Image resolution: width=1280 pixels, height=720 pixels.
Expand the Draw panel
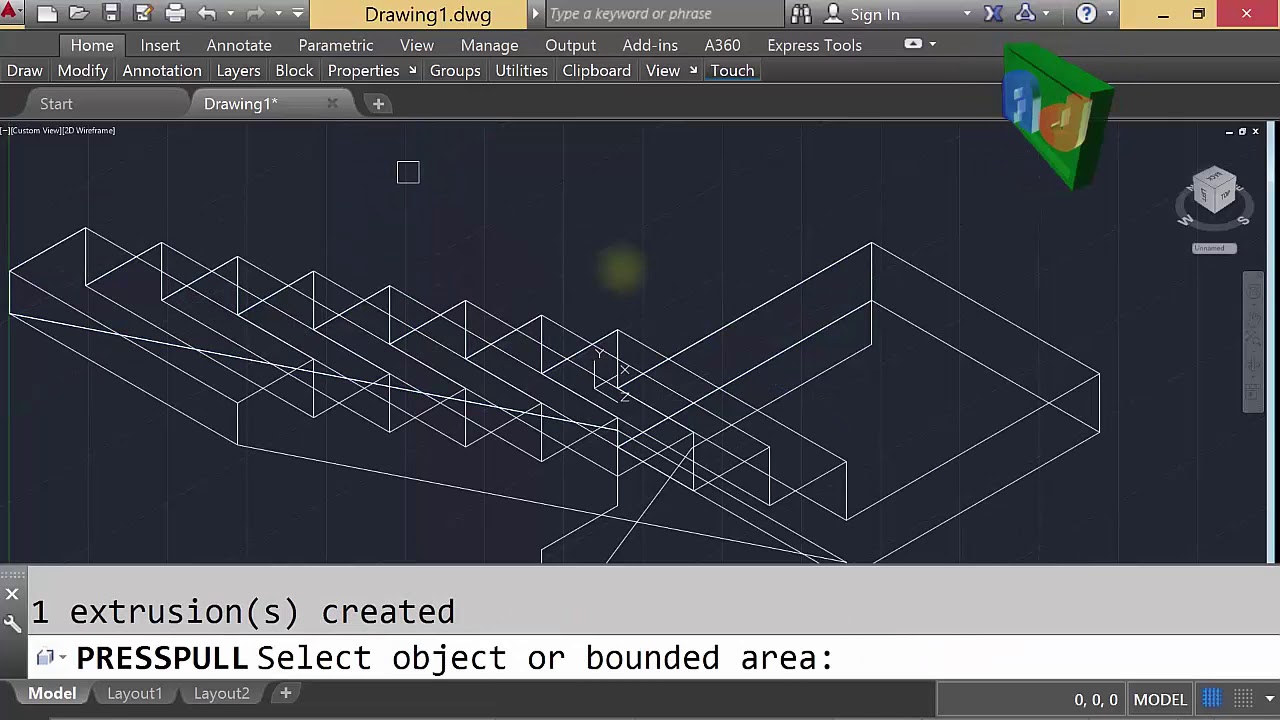[25, 70]
